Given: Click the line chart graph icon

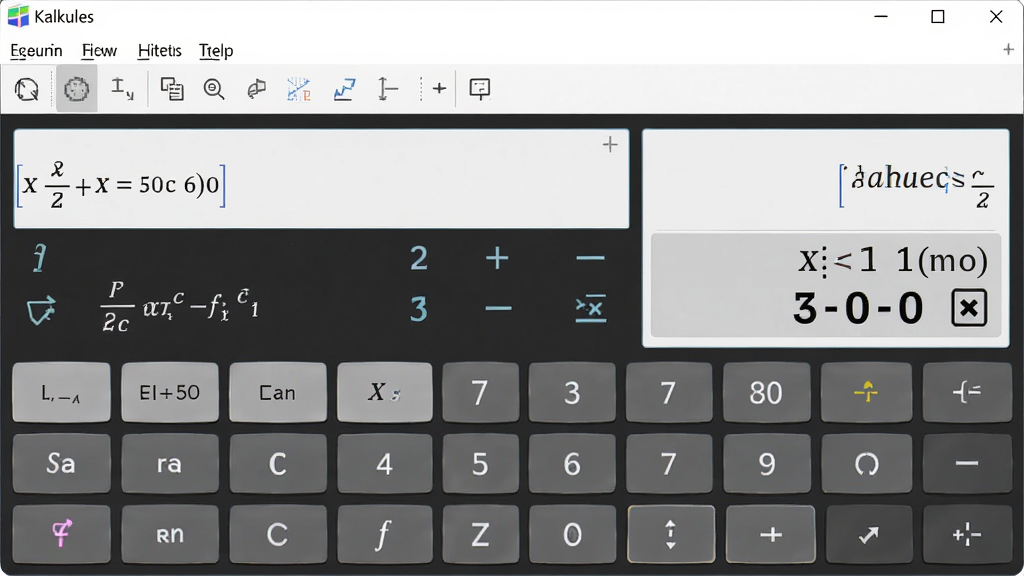Looking at the screenshot, I should 344,89.
